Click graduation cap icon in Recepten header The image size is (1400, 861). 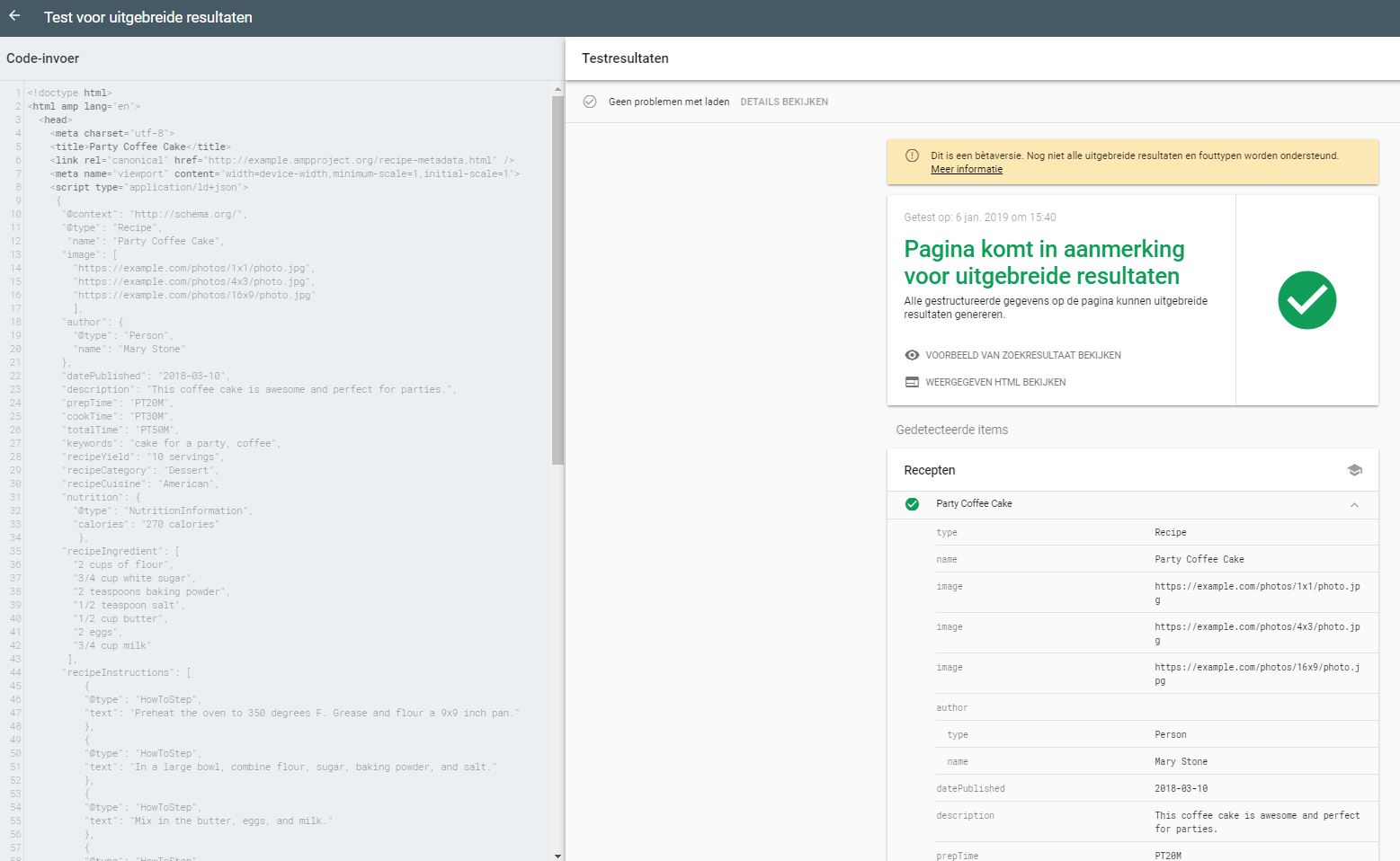pos(1354,470)
